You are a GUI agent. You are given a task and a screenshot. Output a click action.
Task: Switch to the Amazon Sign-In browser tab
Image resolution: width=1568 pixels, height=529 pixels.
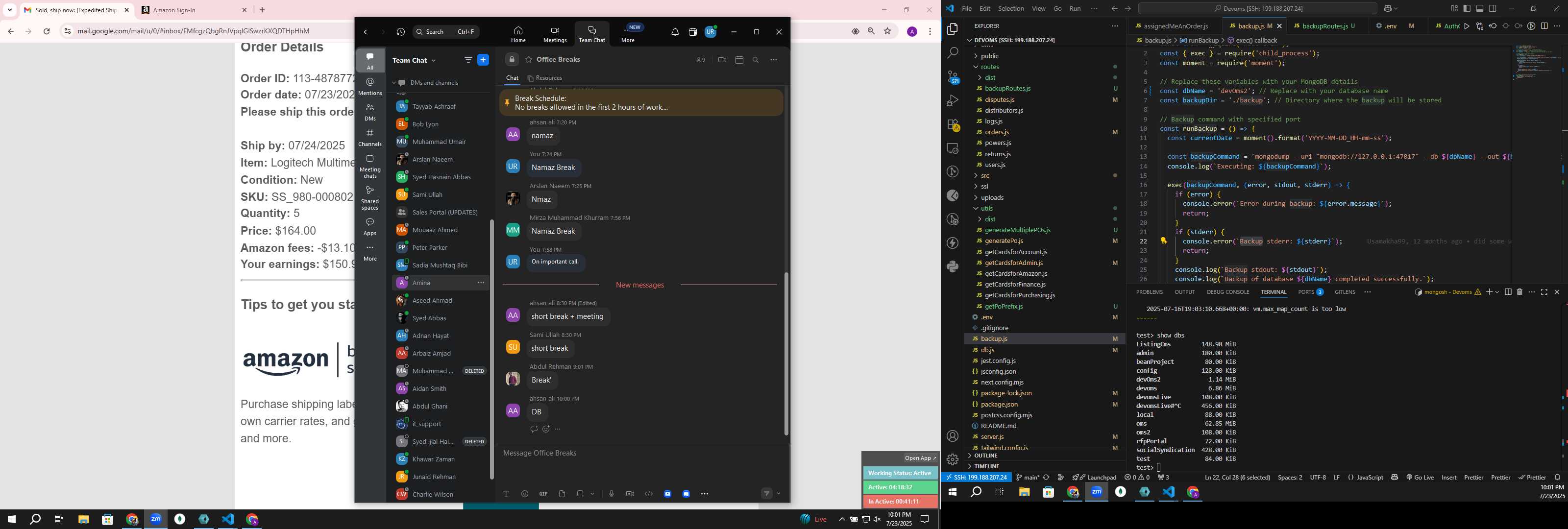193,10
